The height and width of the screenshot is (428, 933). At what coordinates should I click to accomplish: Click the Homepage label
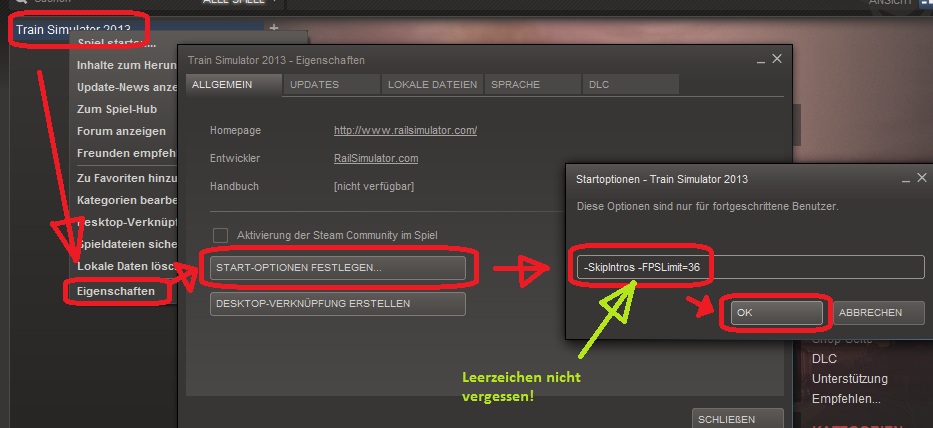235,130
